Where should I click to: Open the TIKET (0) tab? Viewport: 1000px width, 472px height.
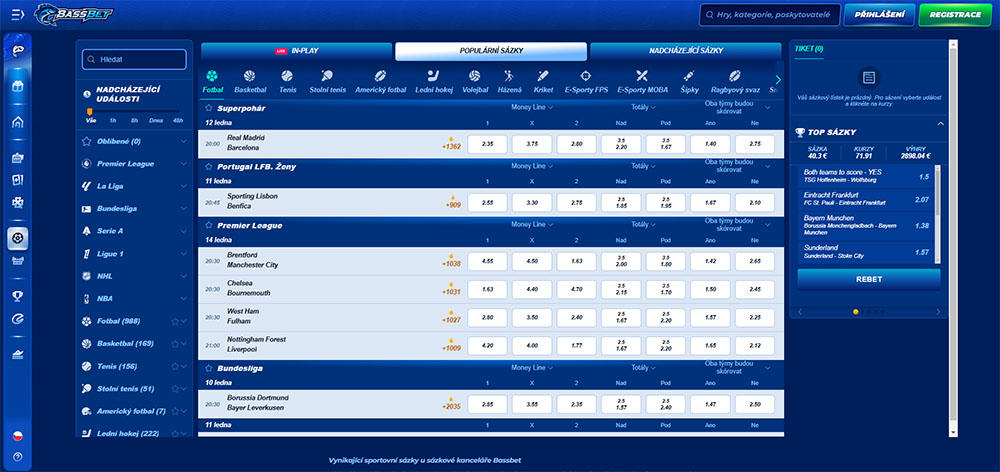click(x=809, y=48)
